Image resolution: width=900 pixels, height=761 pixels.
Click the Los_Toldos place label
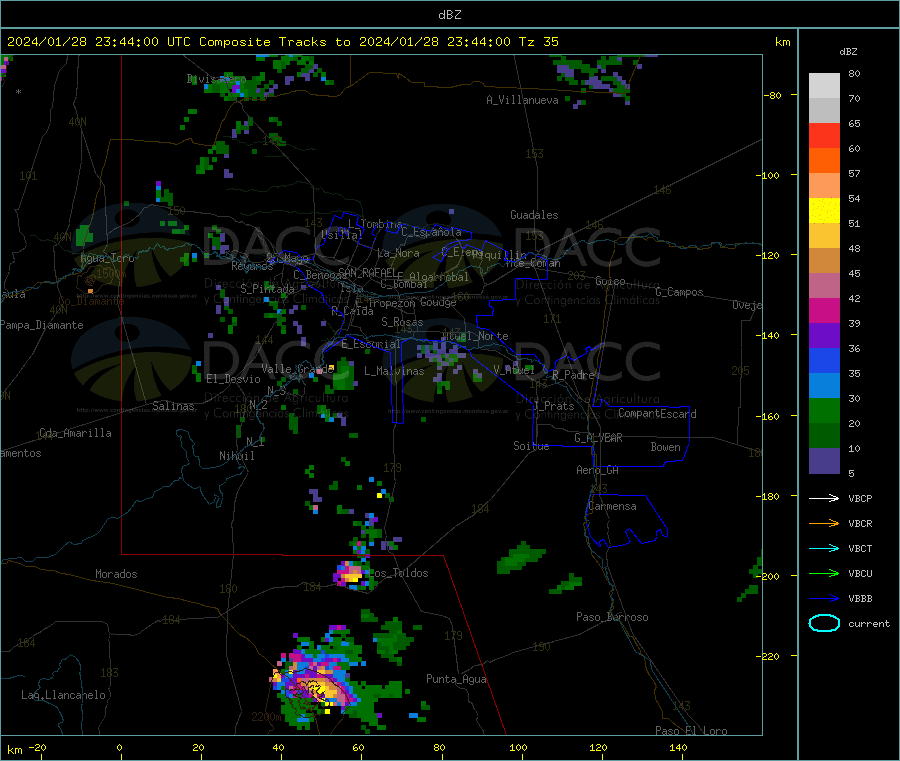pyautogui.click(x=400, y=573)
